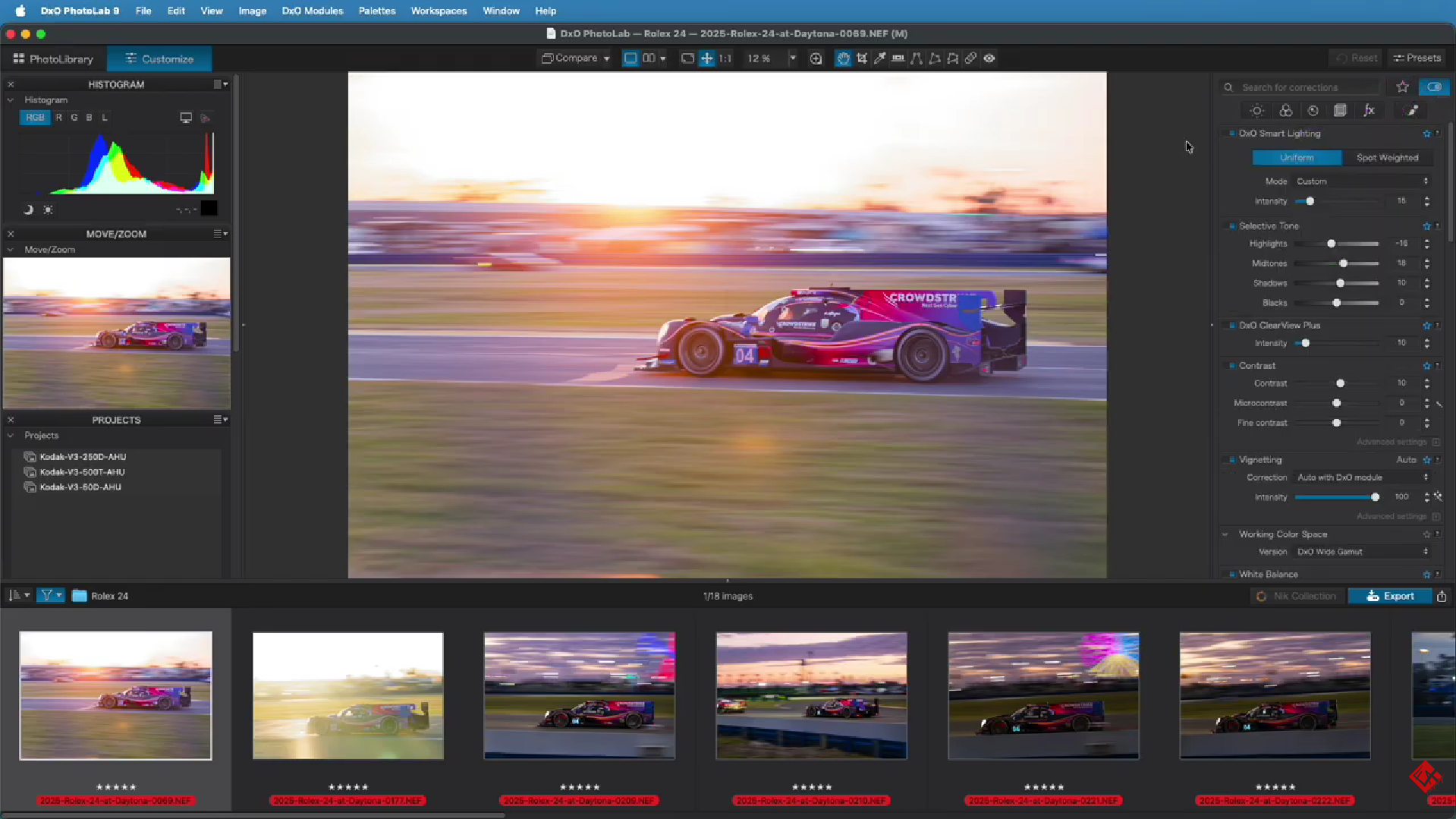Viewport: 1456px width, 819px height.
Task: Activate the Crop tool
Action: click(x=862, y=58)
